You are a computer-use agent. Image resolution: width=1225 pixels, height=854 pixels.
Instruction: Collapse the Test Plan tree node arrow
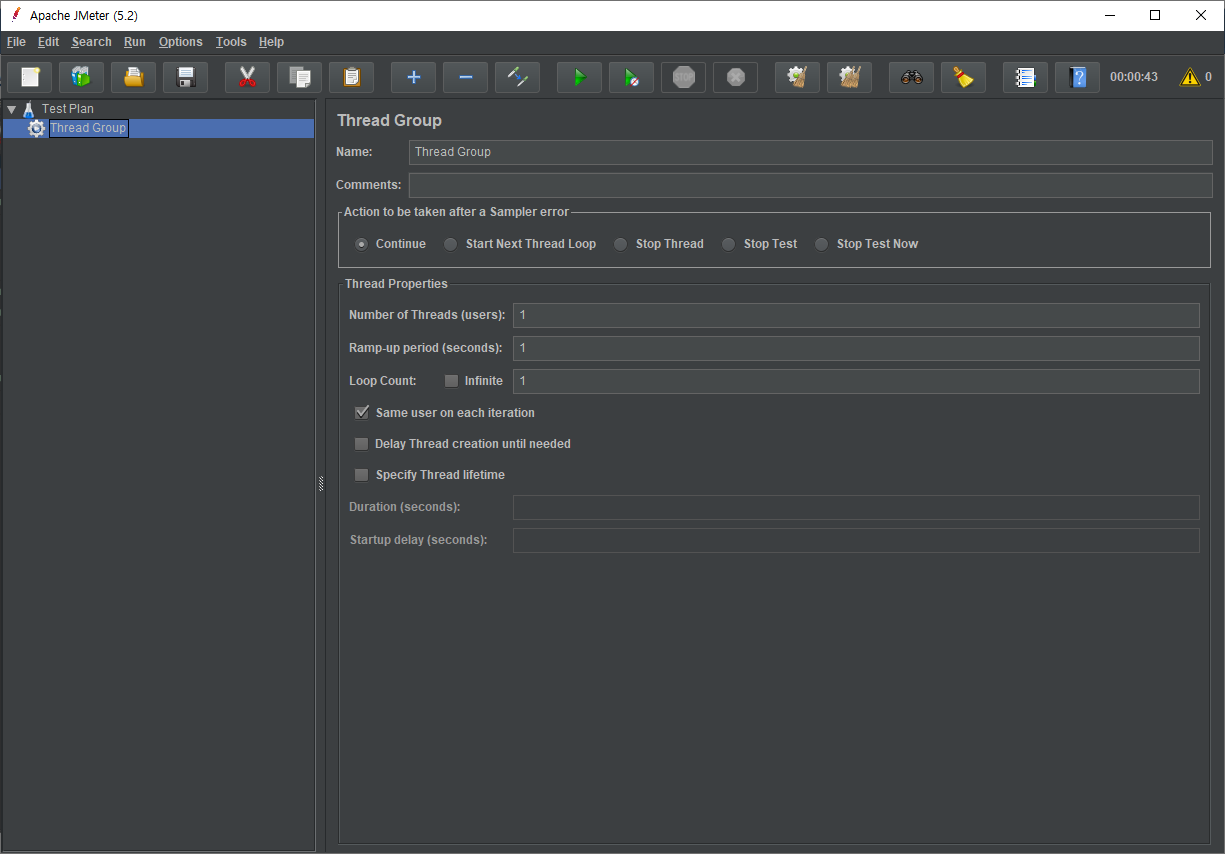[12, 109]
